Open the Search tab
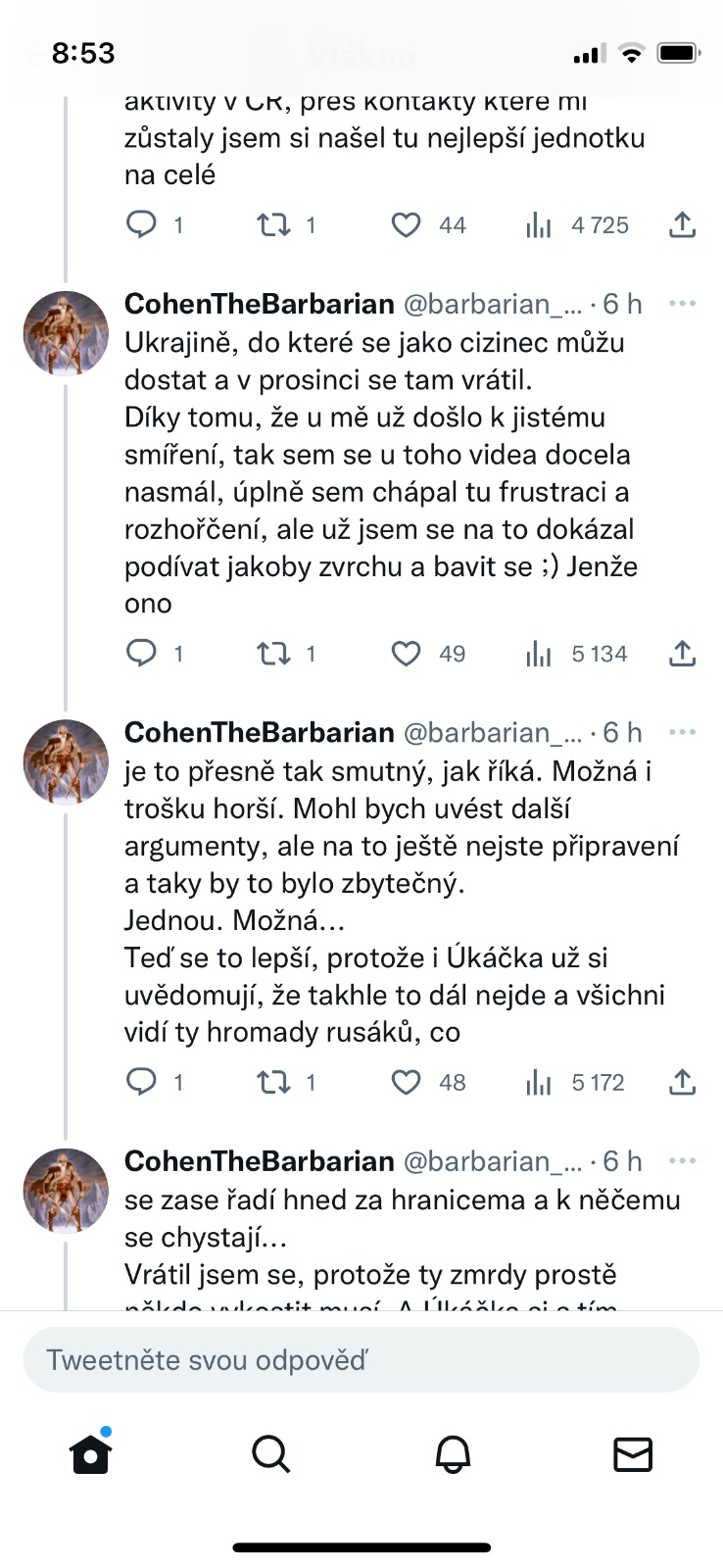Screen dimensions: 723x1568 [271, 1454]
